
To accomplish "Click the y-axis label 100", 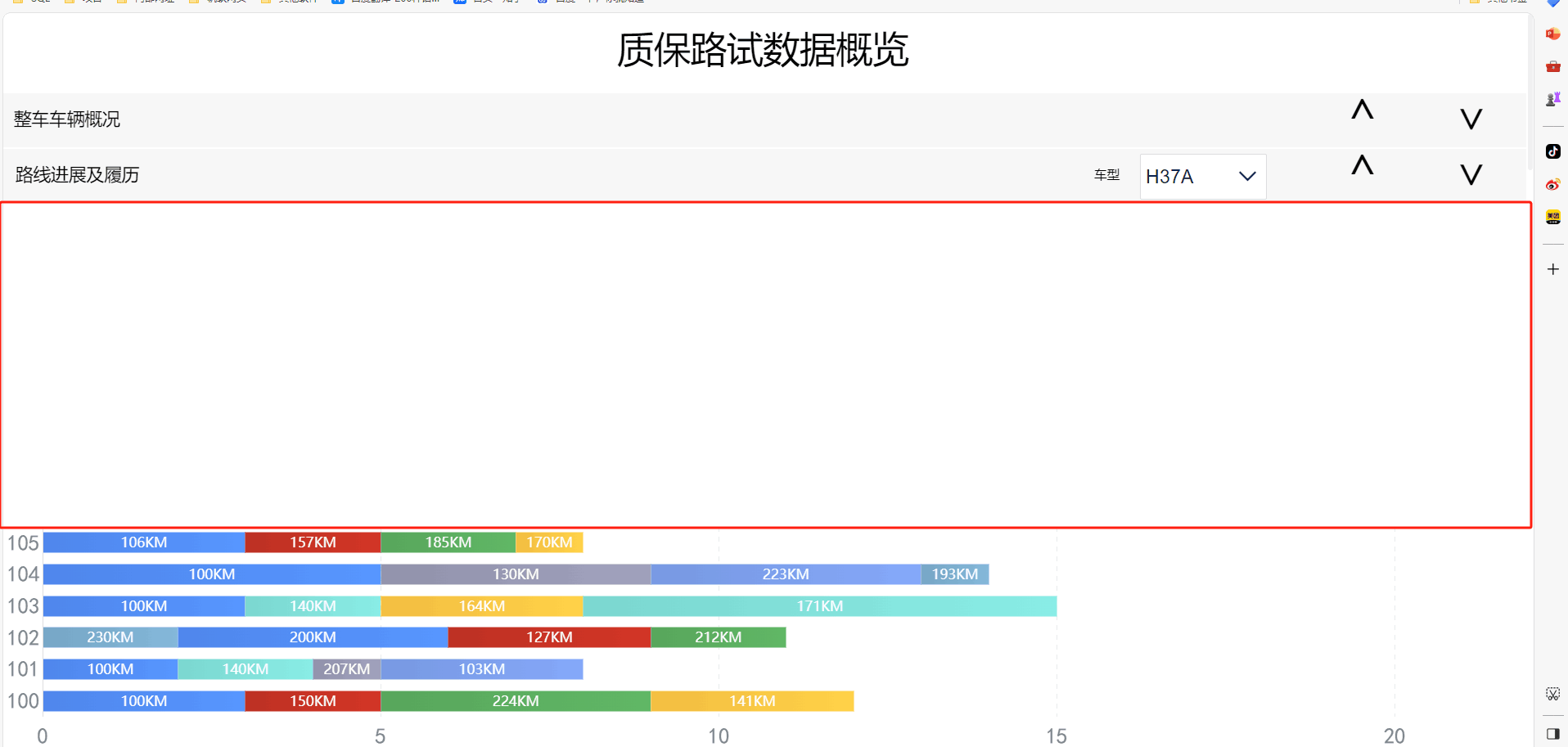I will tap(23, 701).
